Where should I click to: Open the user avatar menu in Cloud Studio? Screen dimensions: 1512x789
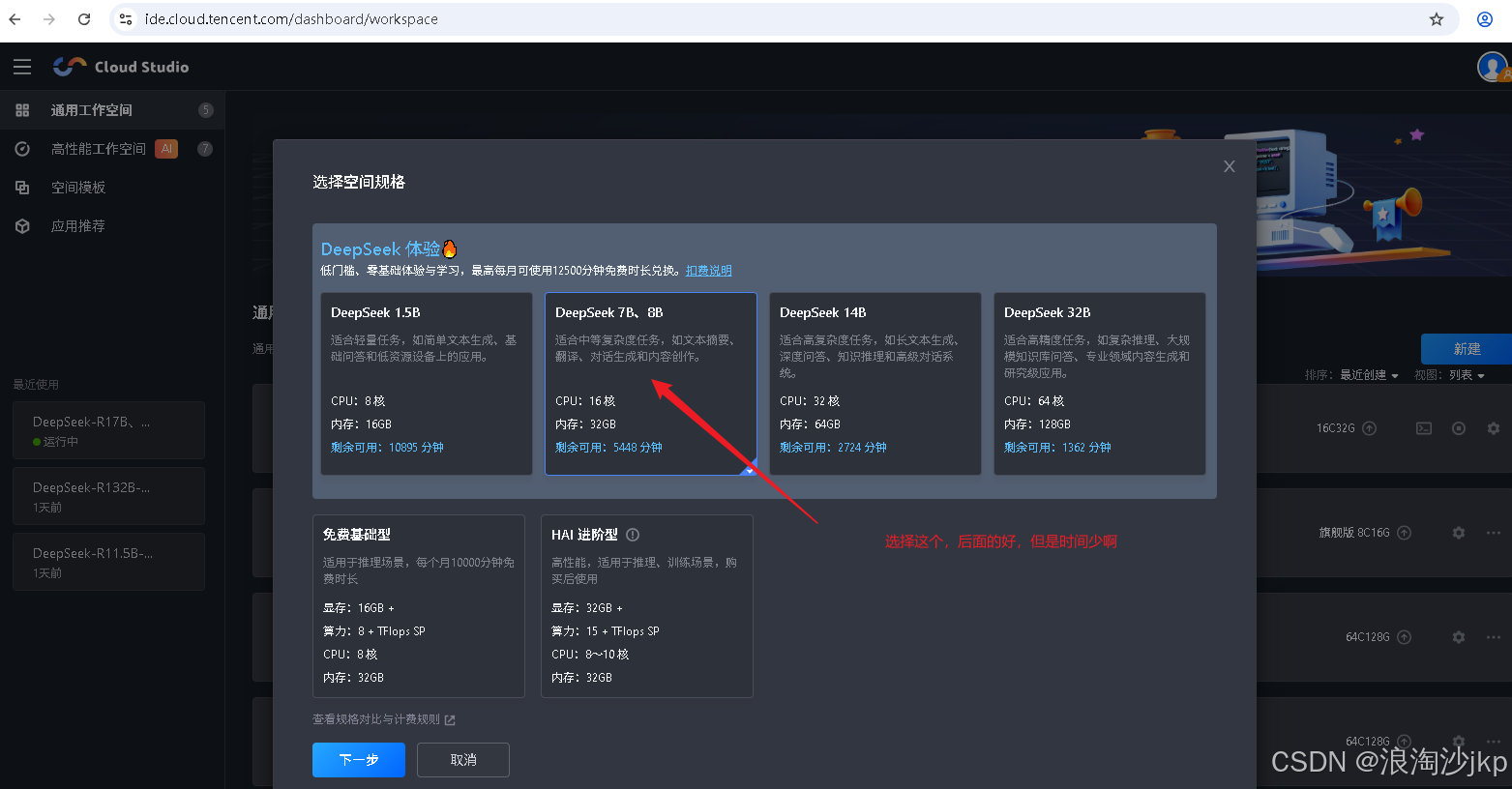pyautogui.click(x=1492, y=67)
